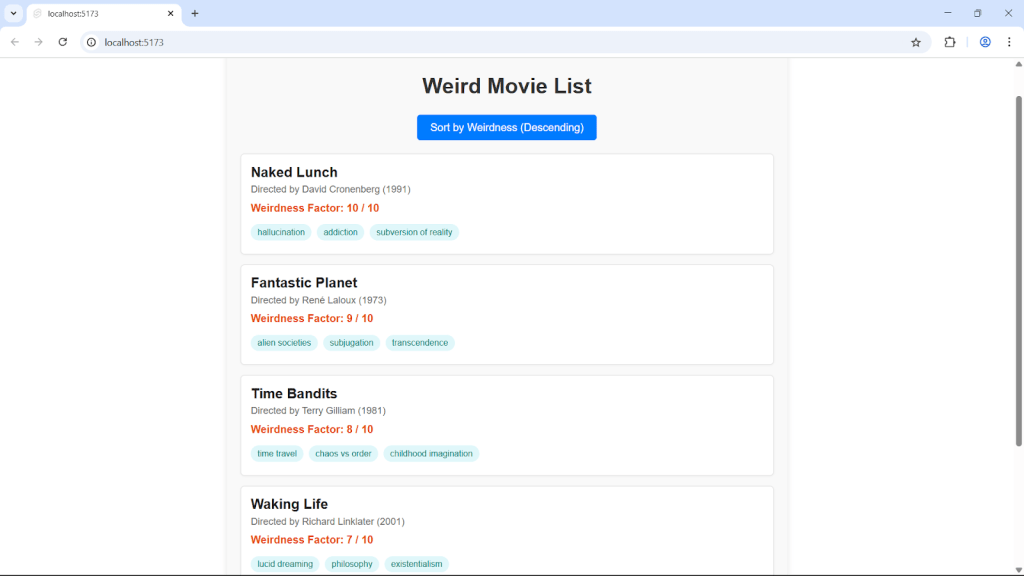
Task: Open a new browser tab
Action: [194, 13]
